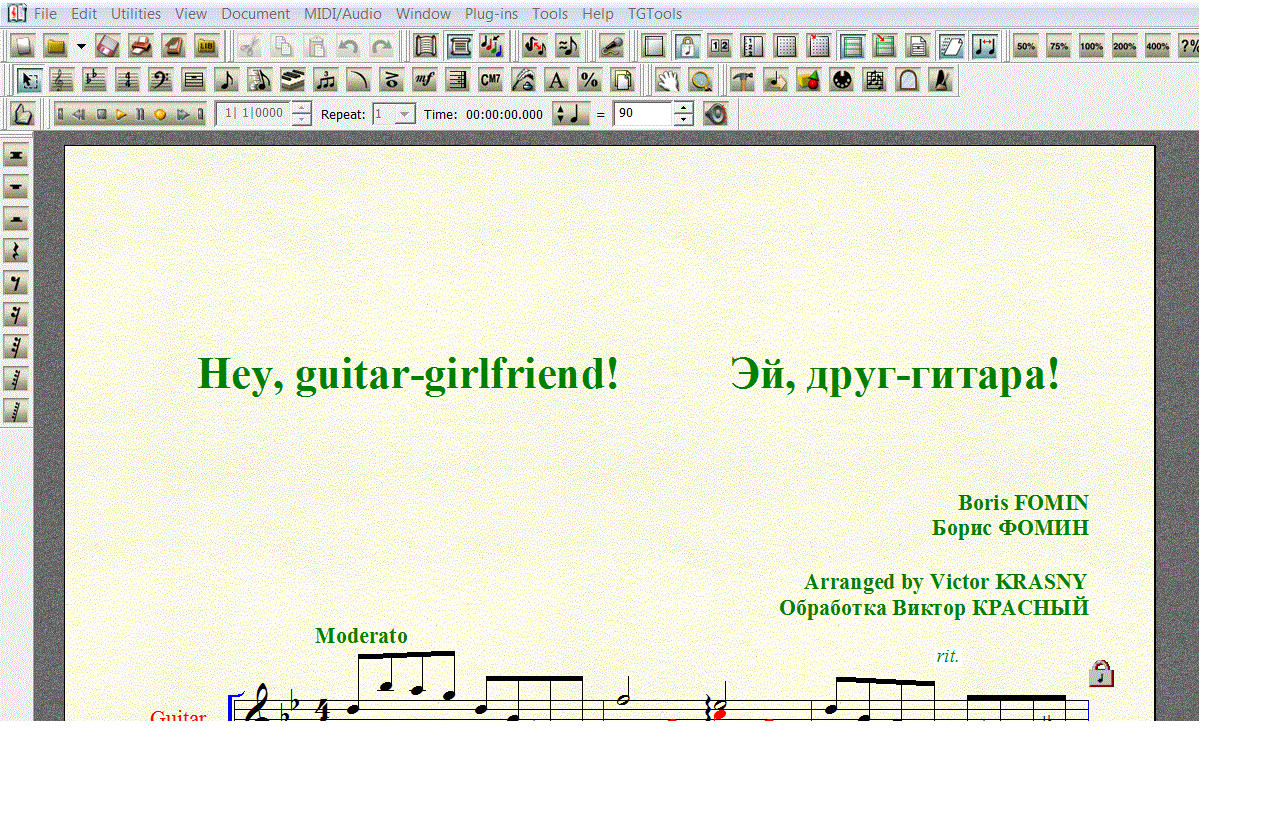Select the Articulation tool
Image resolution: width=1274 pixels, height=817 pixels.
(392, 80)
